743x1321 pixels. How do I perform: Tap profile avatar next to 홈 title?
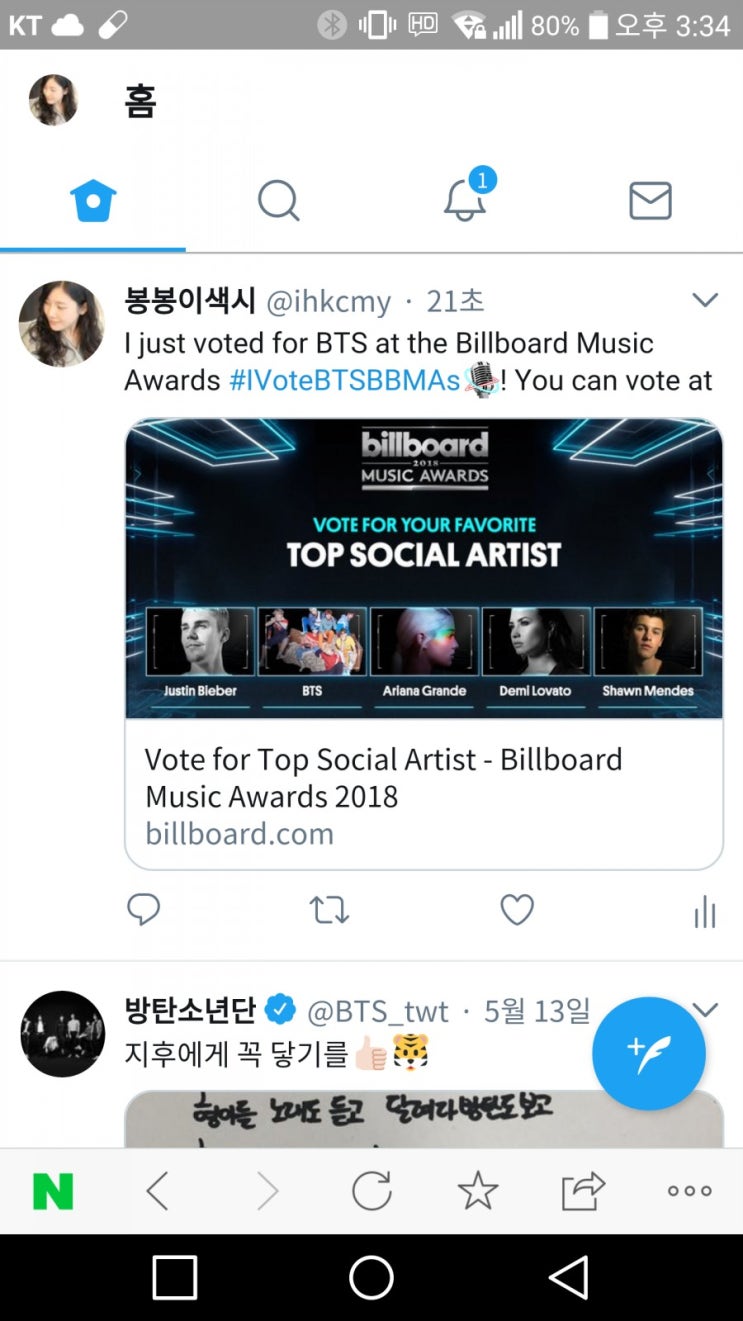[53, 100]
